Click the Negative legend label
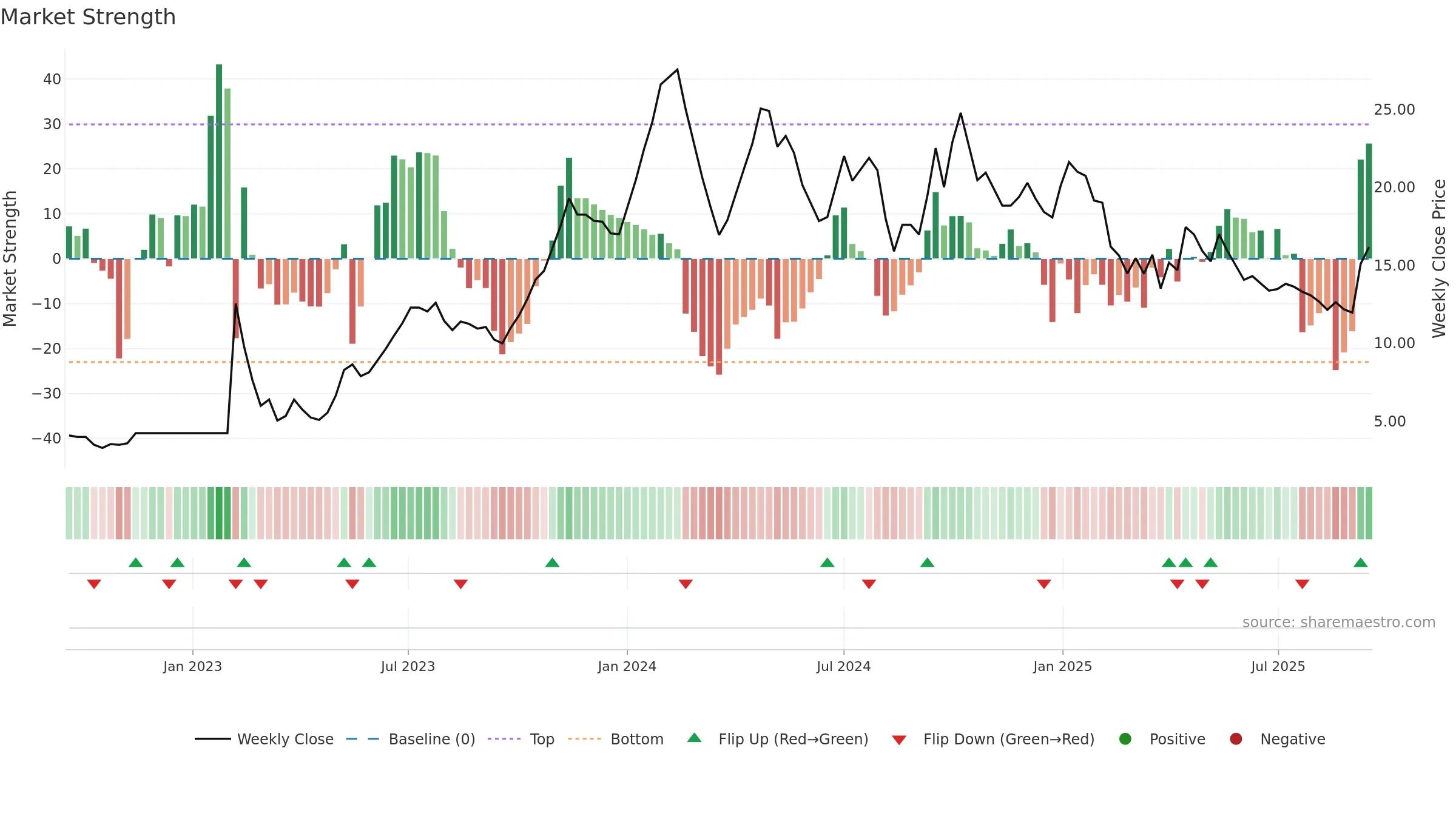This screenshot has width=1456, height=819. coord(1293,739)
